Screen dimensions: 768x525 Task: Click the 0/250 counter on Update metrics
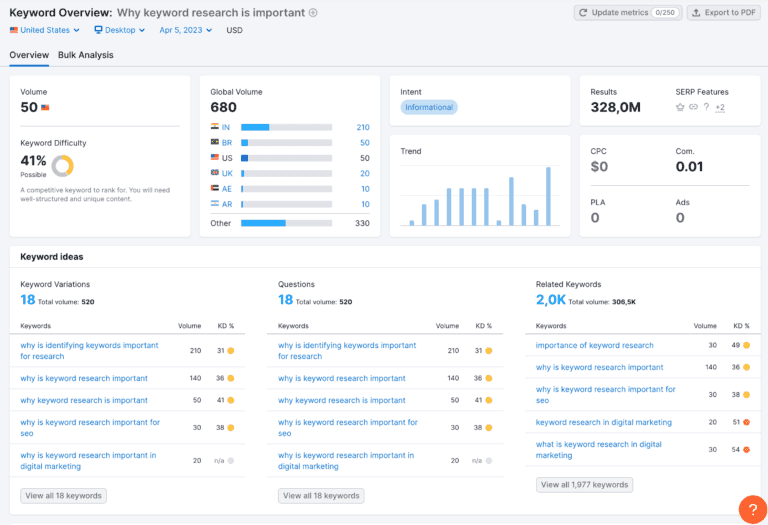pyautogui.click(x=665, y=13)
